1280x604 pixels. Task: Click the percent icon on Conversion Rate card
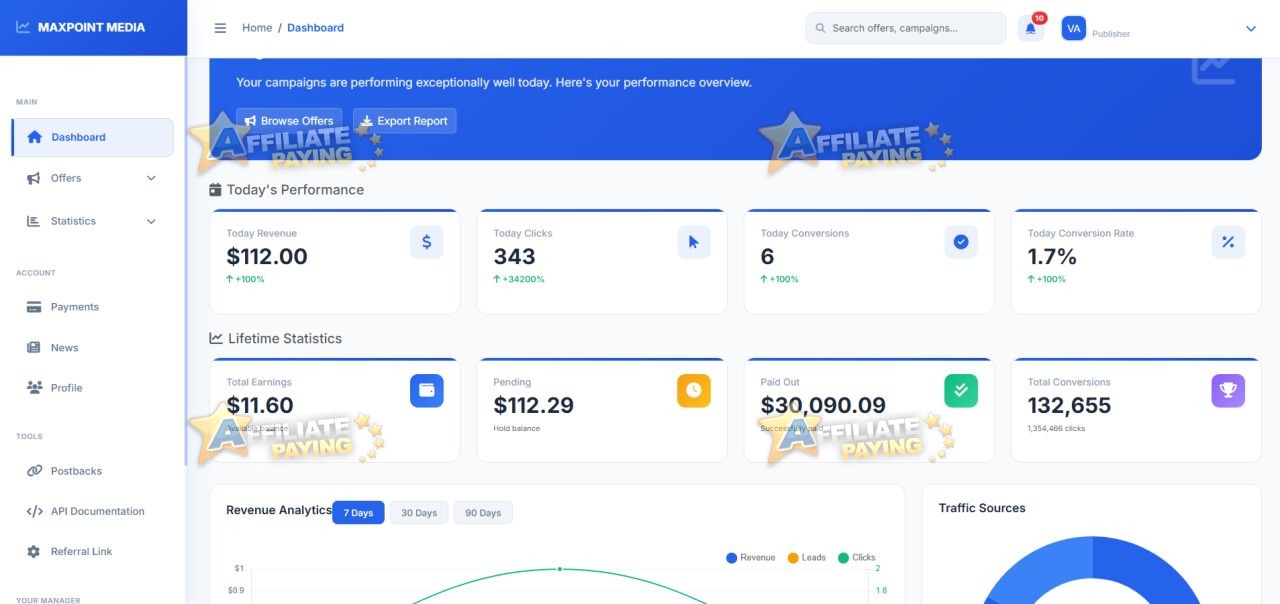(x=1228, y=242)
